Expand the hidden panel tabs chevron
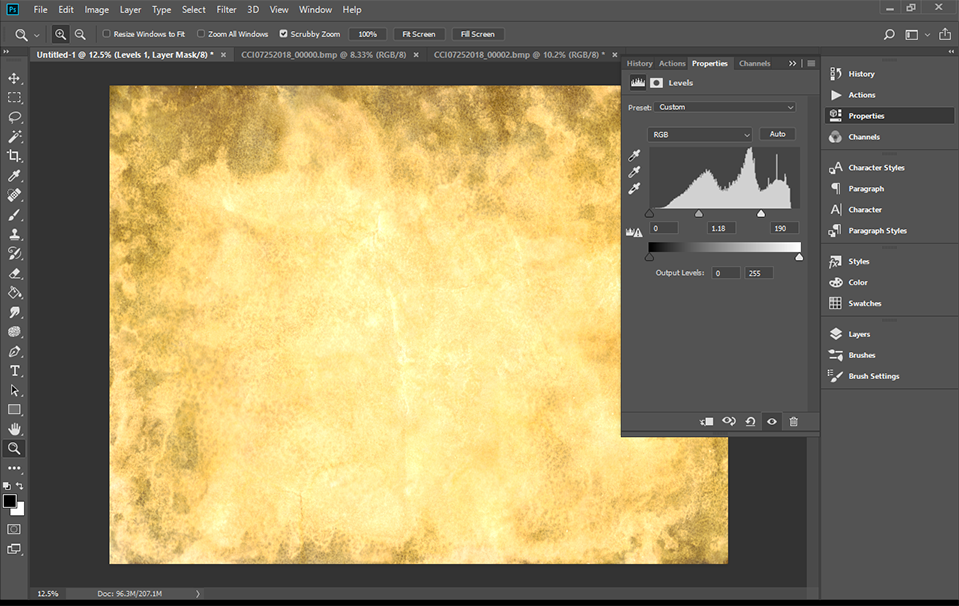Image resolution: width=959 pixels, height=606 pixels. click(x=792, y=63)
